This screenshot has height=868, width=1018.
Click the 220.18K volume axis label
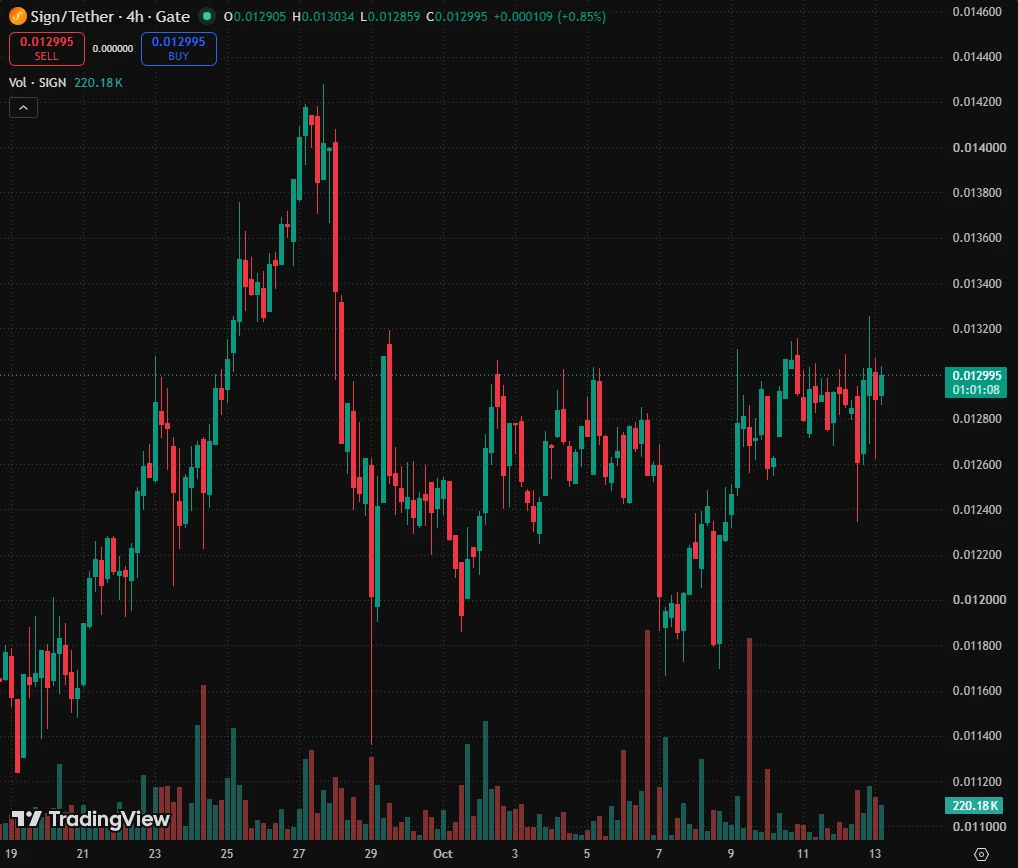[x=974, y=806]
